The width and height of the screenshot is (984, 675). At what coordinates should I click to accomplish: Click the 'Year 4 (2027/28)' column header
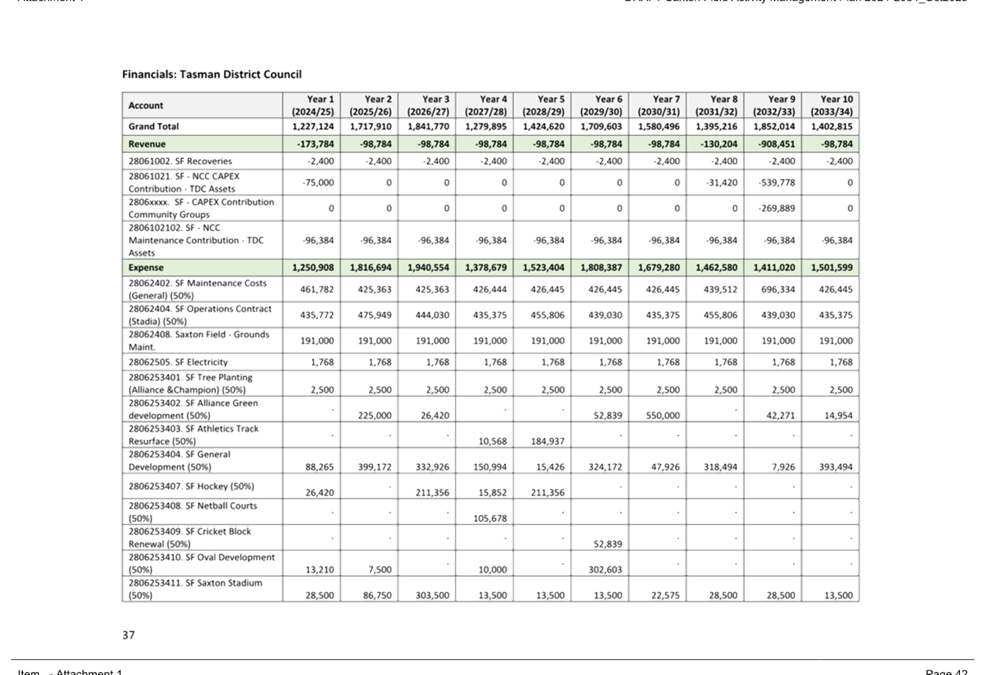pyautogui.click(x=486, y=105)
